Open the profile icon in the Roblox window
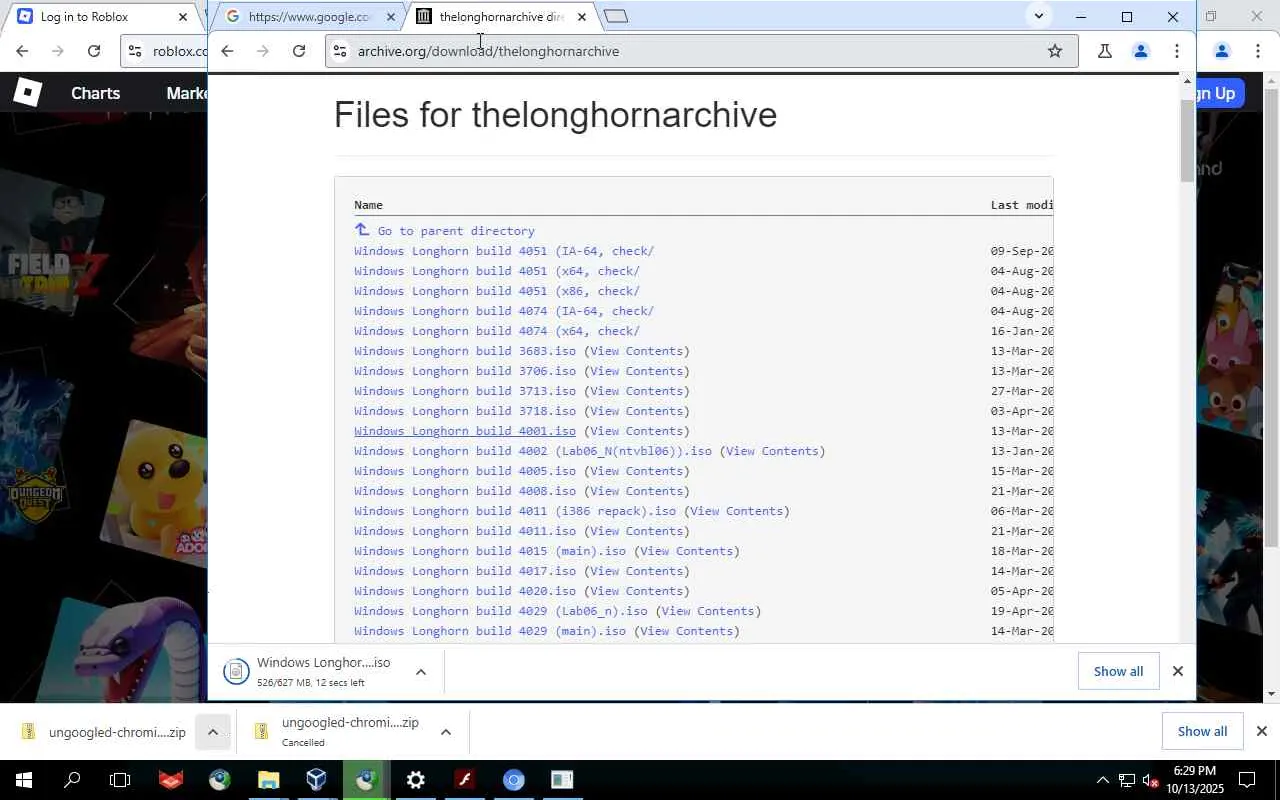Image resolution: width=1280 pixels, height=800 pixels. click(1221, 51)
